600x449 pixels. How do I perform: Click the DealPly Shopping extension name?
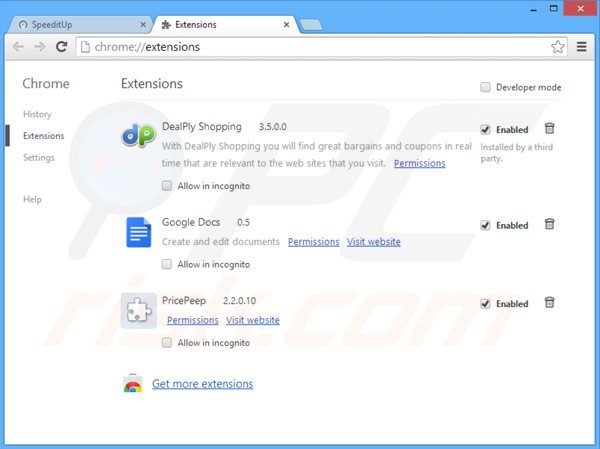202,127
